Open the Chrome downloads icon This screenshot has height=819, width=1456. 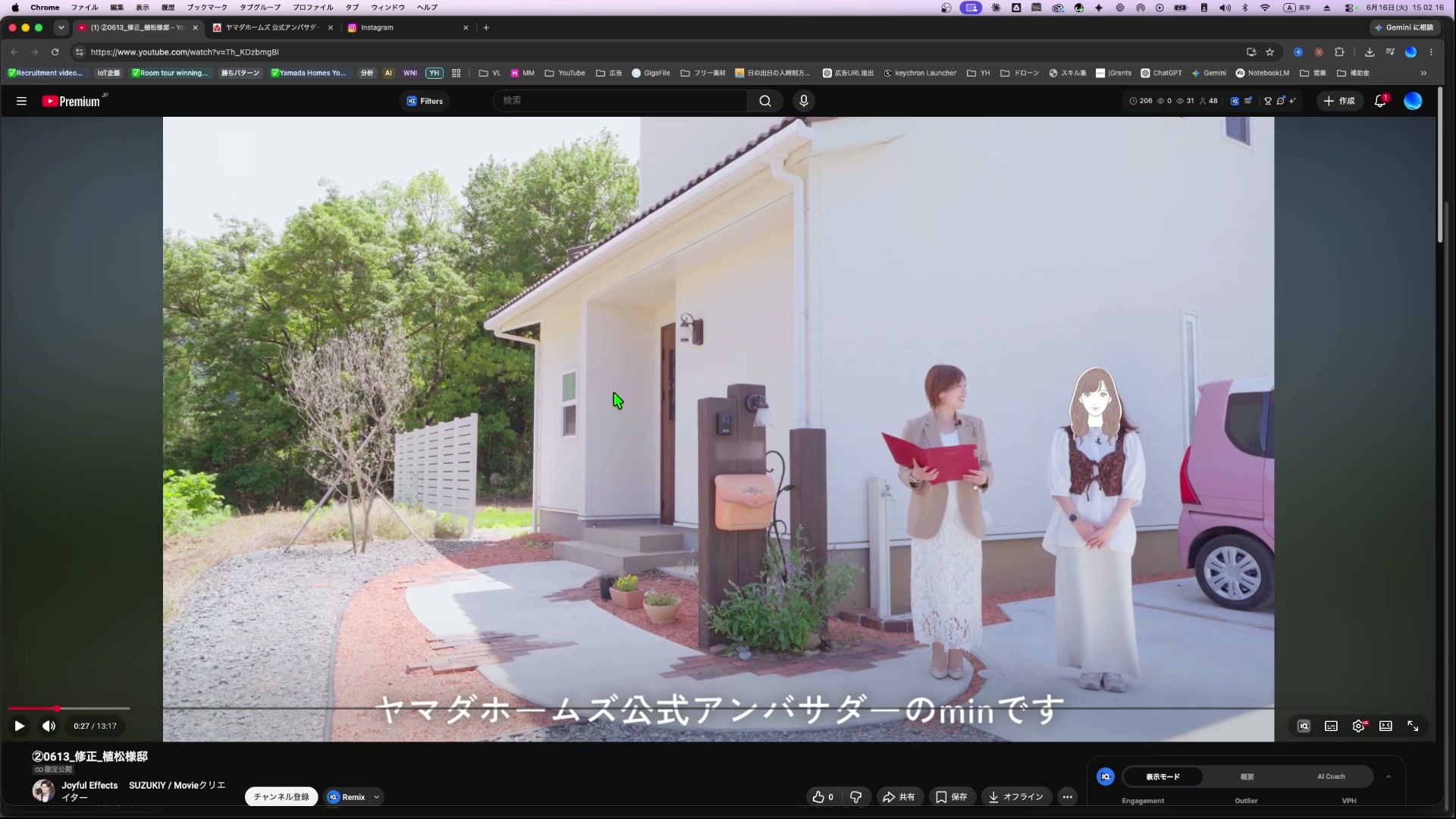pos(1370,52)
